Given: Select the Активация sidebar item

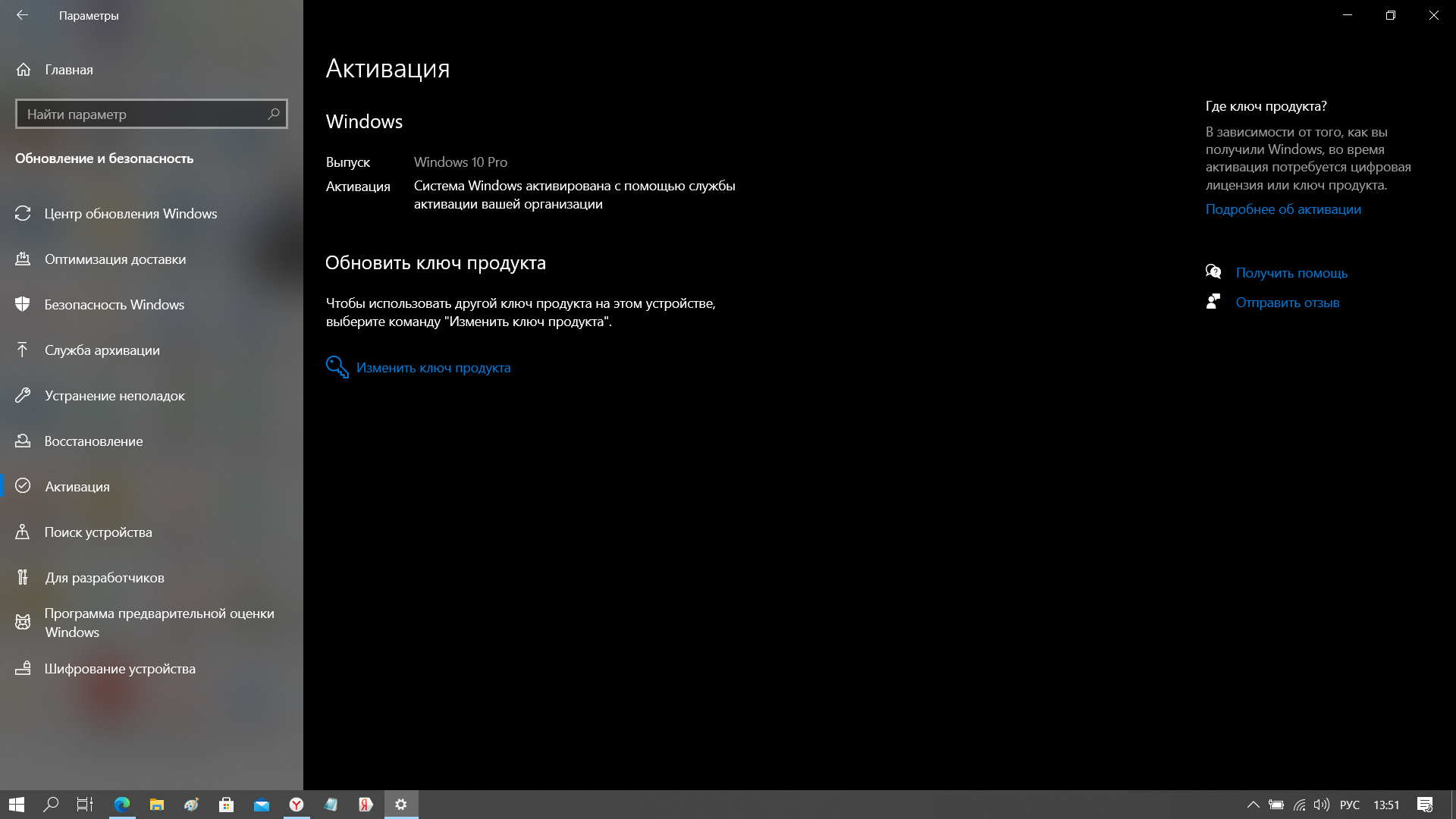Looking at the screenshot, I should click(x=152, y=487).
